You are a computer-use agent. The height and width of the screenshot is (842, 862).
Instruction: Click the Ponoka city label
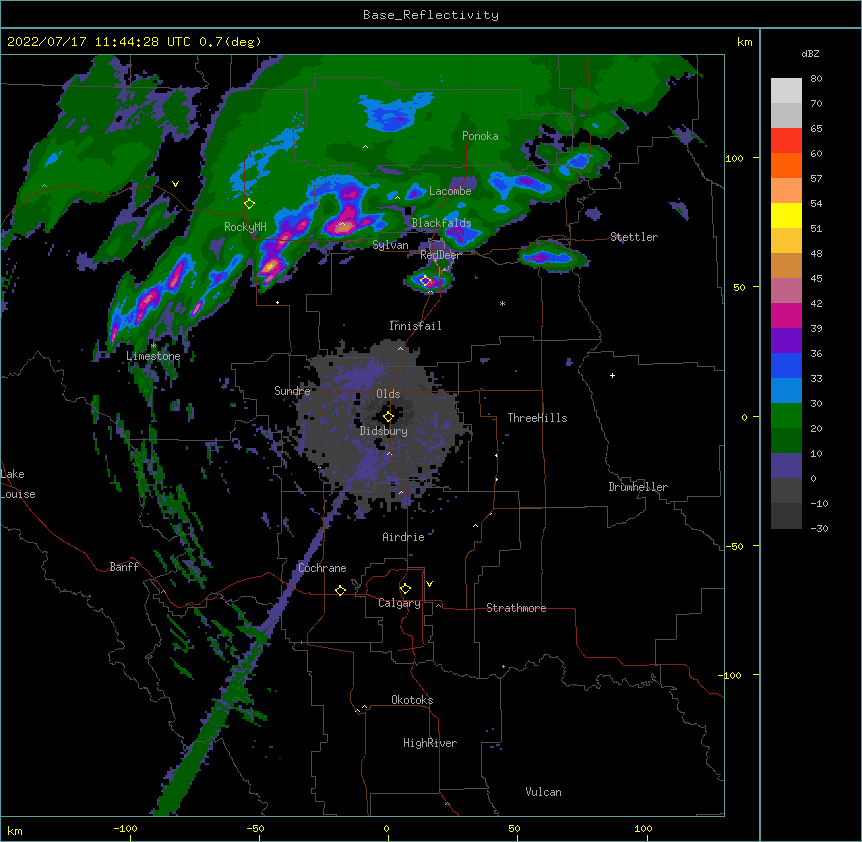click(480, 136)
